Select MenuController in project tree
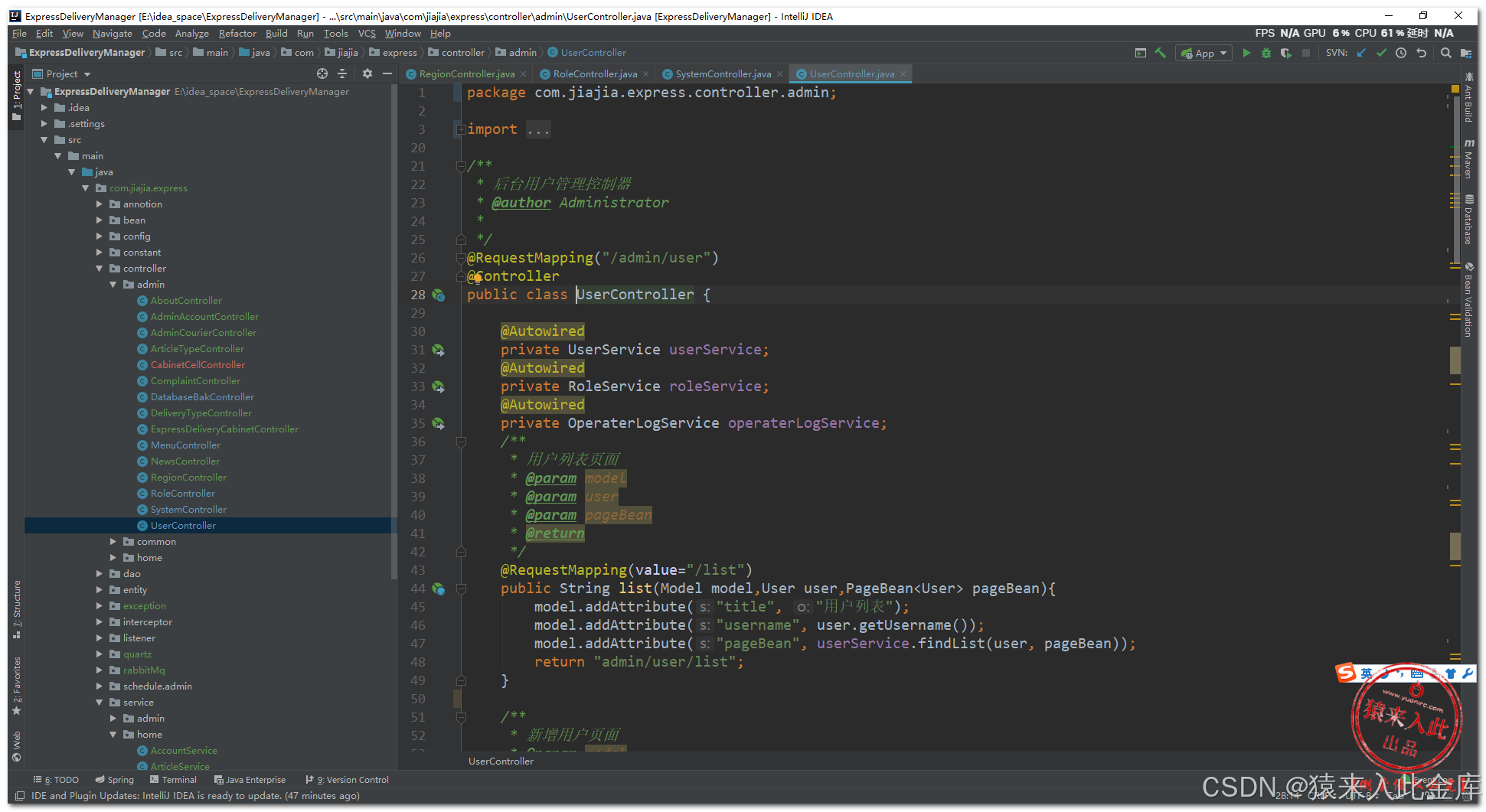The height and width of the screenshot is (812, 1486). click(x=185, y=445)
